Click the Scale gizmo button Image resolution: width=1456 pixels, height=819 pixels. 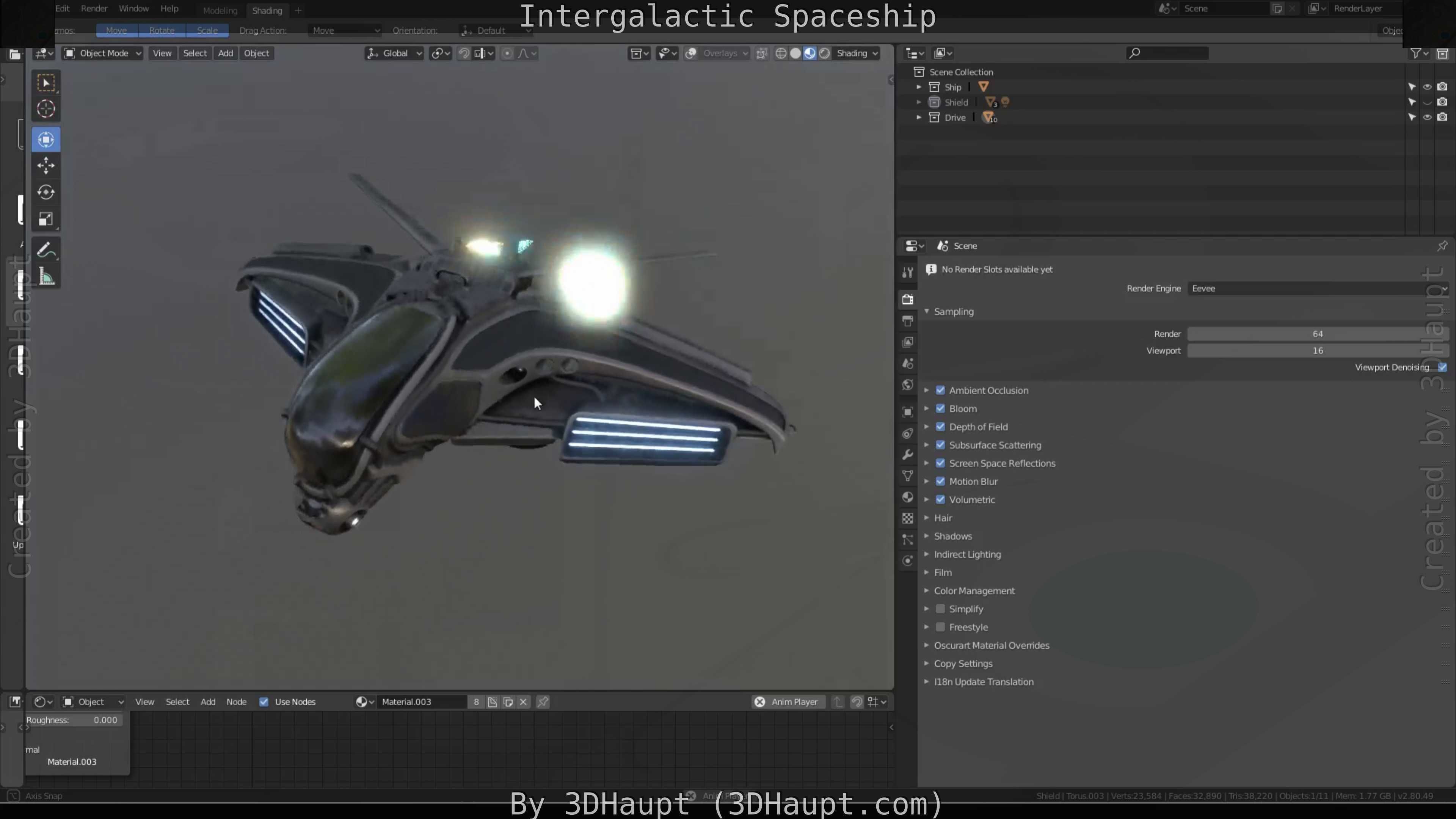pos(207,30)
